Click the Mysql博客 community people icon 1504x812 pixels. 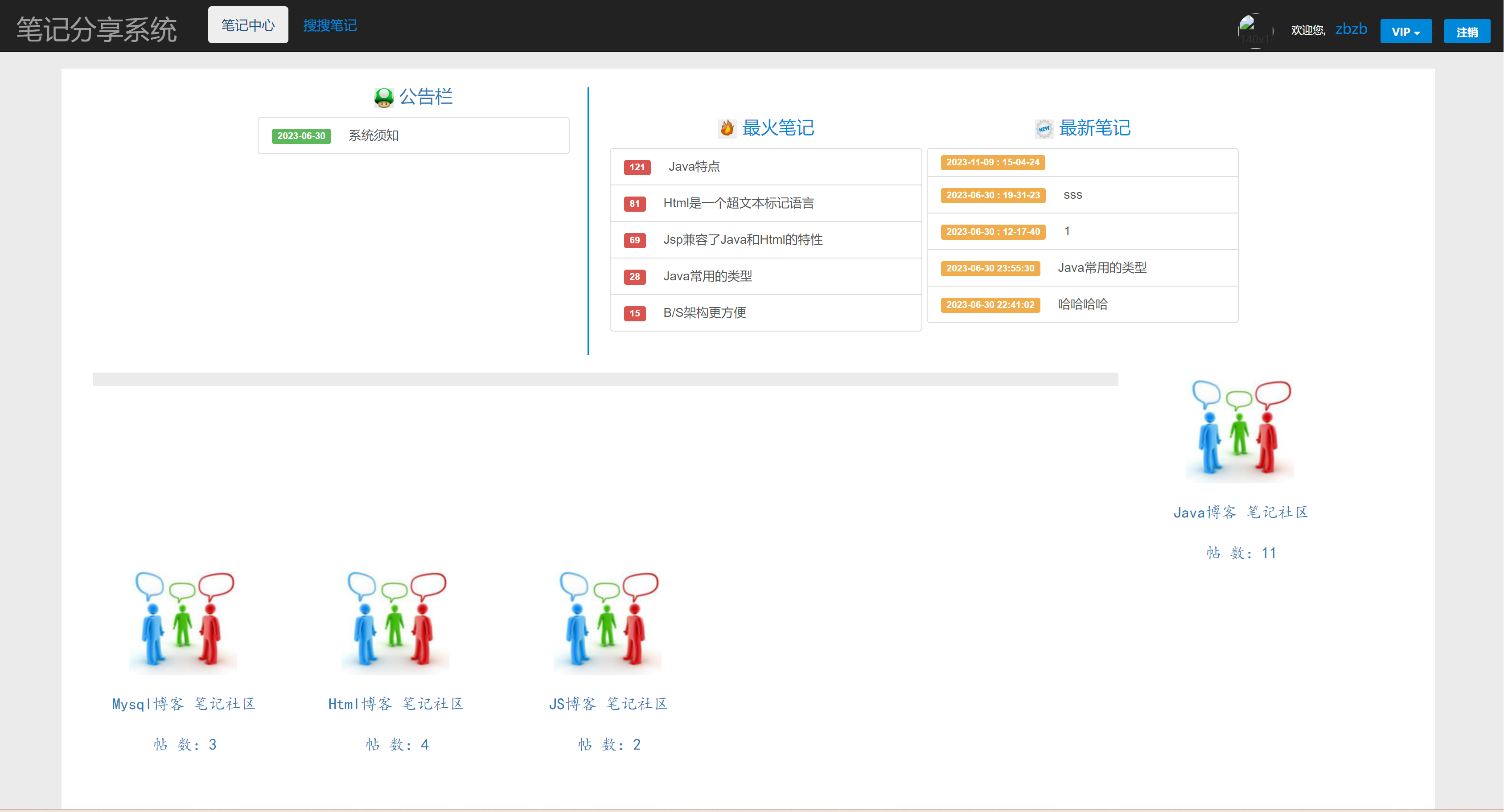point(183,621)
